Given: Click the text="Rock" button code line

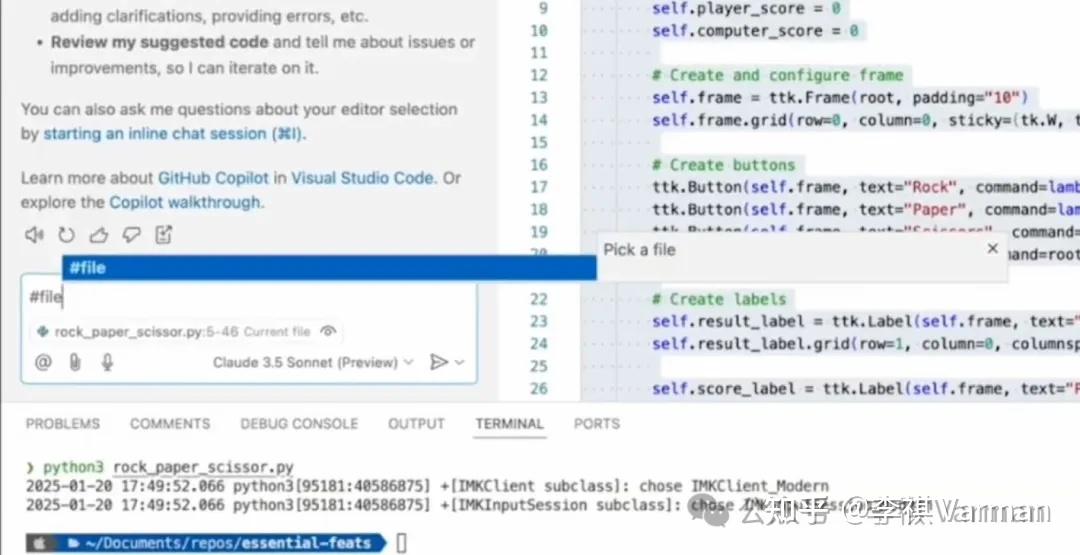Looking at the screenshot, I should pos(865,187).
